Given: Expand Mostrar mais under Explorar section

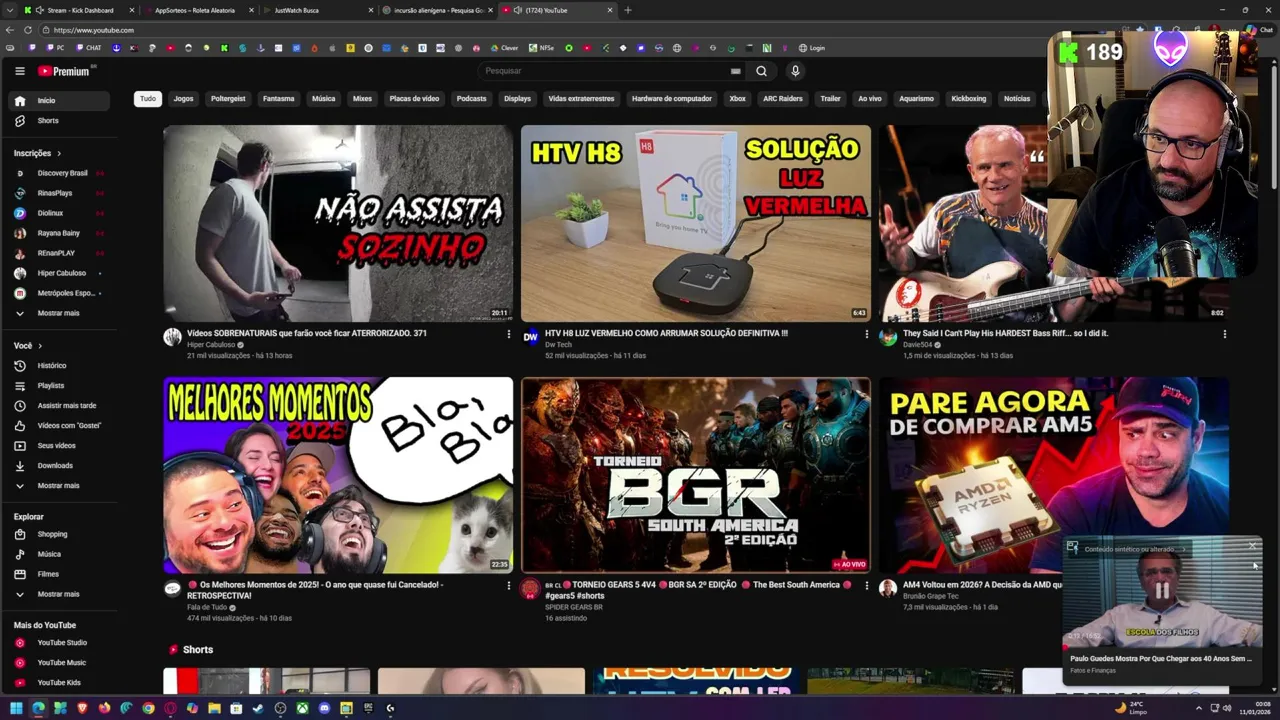Looking at the screenshot, I should pos(60,594).
